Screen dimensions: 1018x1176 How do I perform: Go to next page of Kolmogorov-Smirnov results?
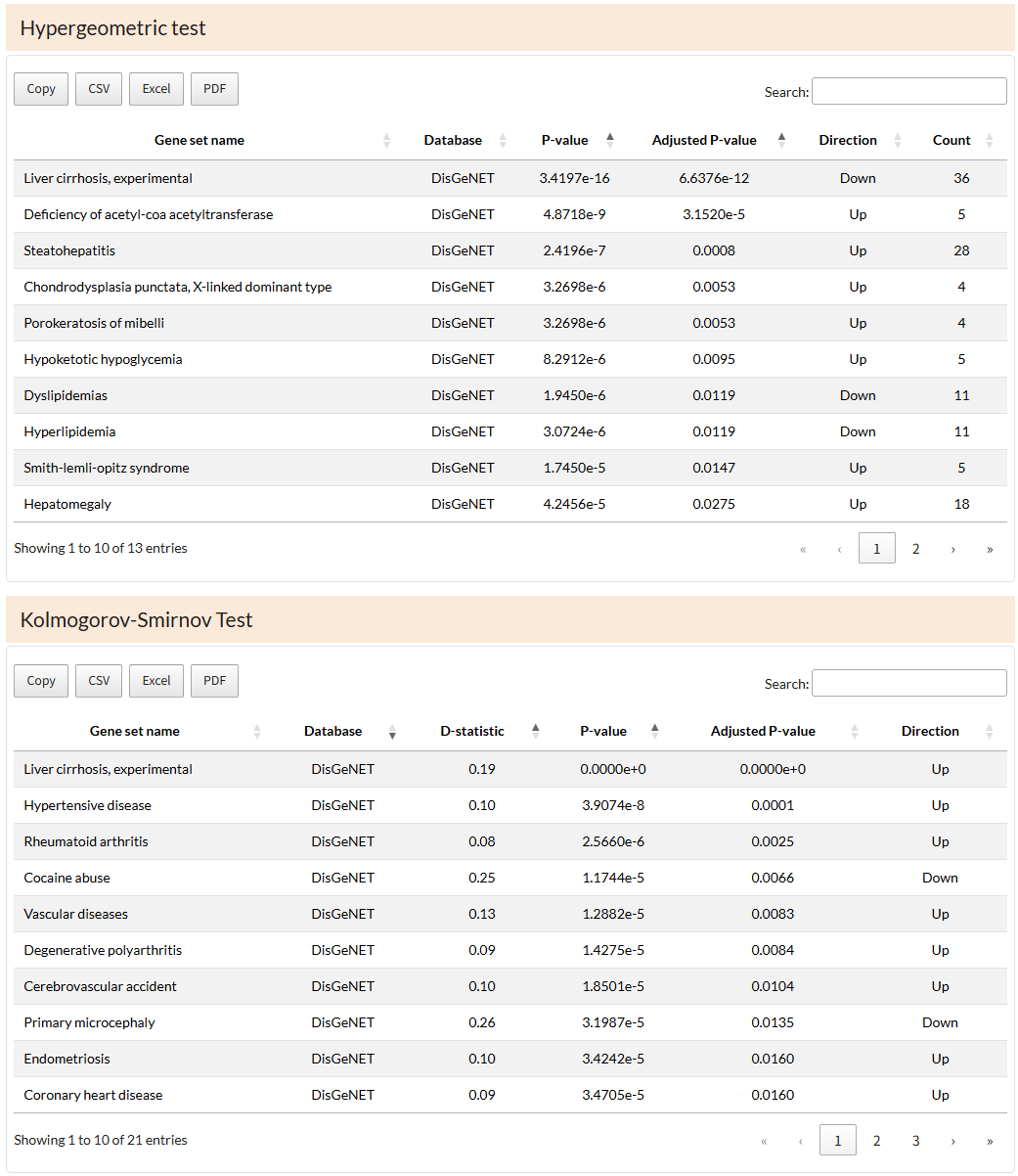[x=952, y=1141]
